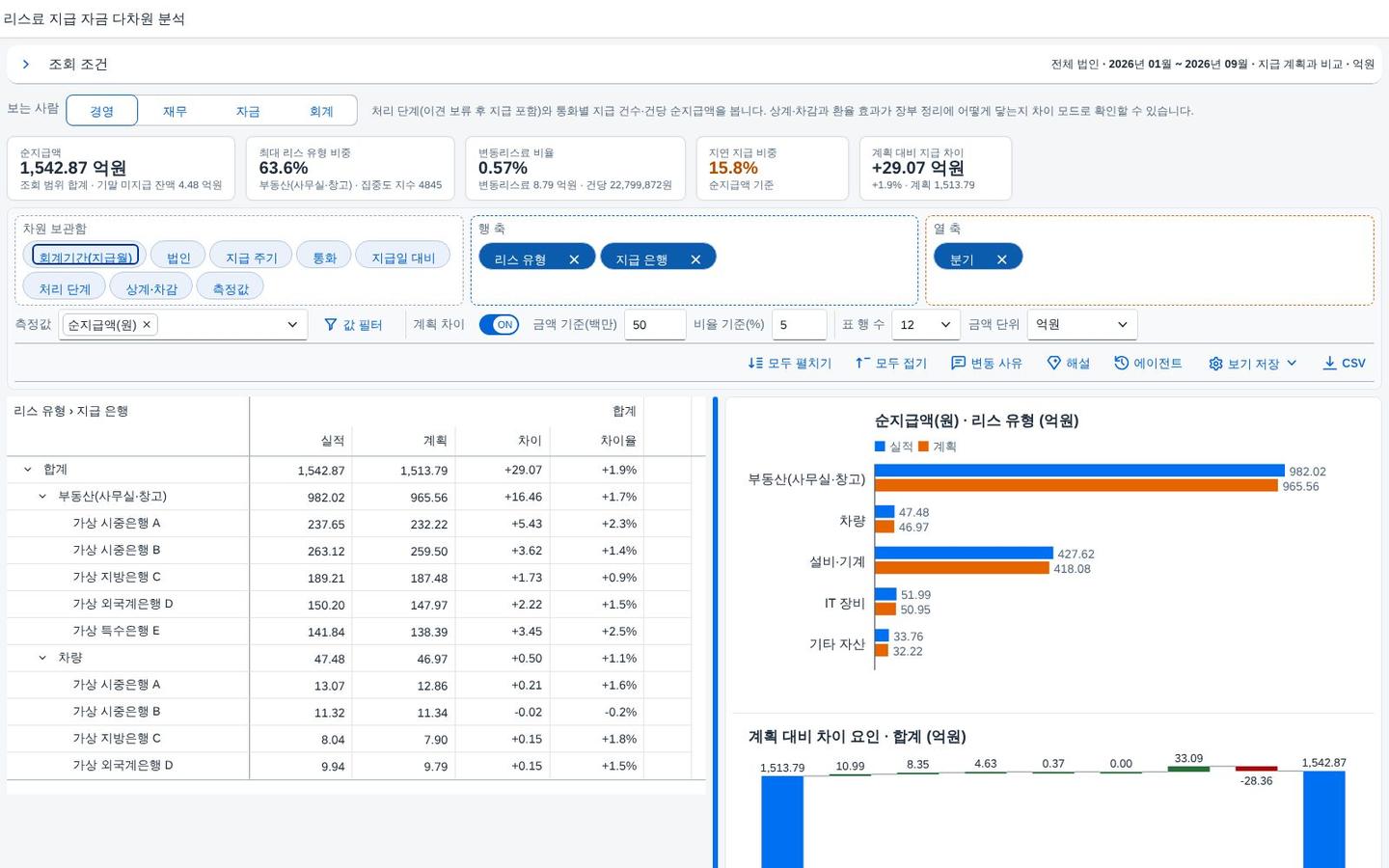Click the blue 실적 legend swatch
1389x868 pixels.
(x=880, y=447)
